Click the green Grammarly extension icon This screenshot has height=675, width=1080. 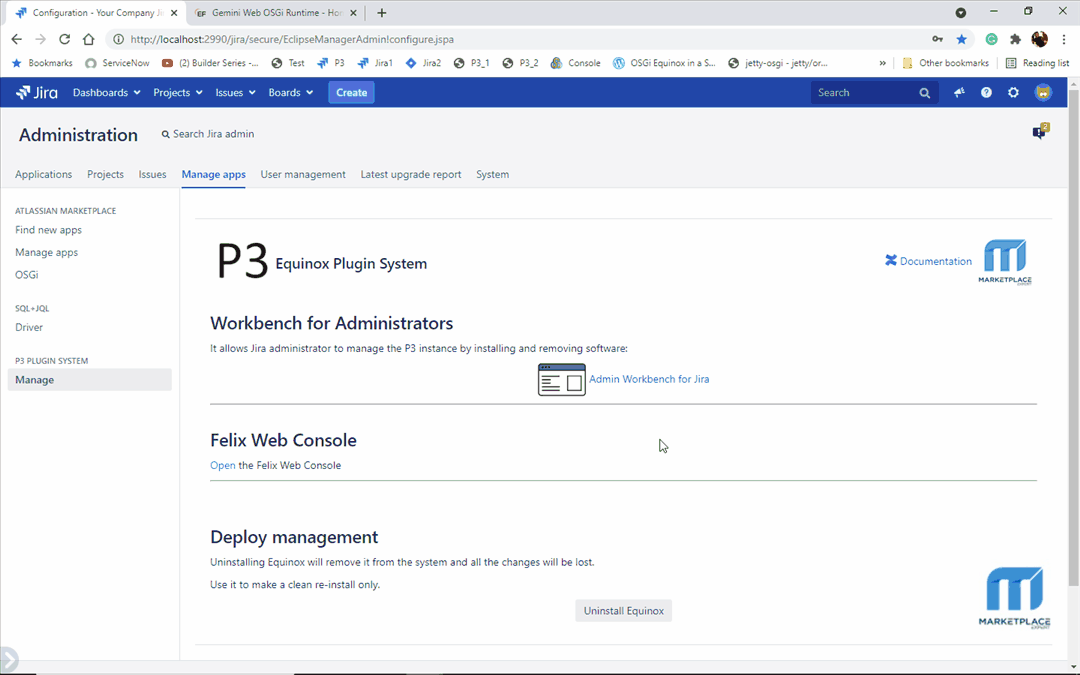tap(991, 39)
